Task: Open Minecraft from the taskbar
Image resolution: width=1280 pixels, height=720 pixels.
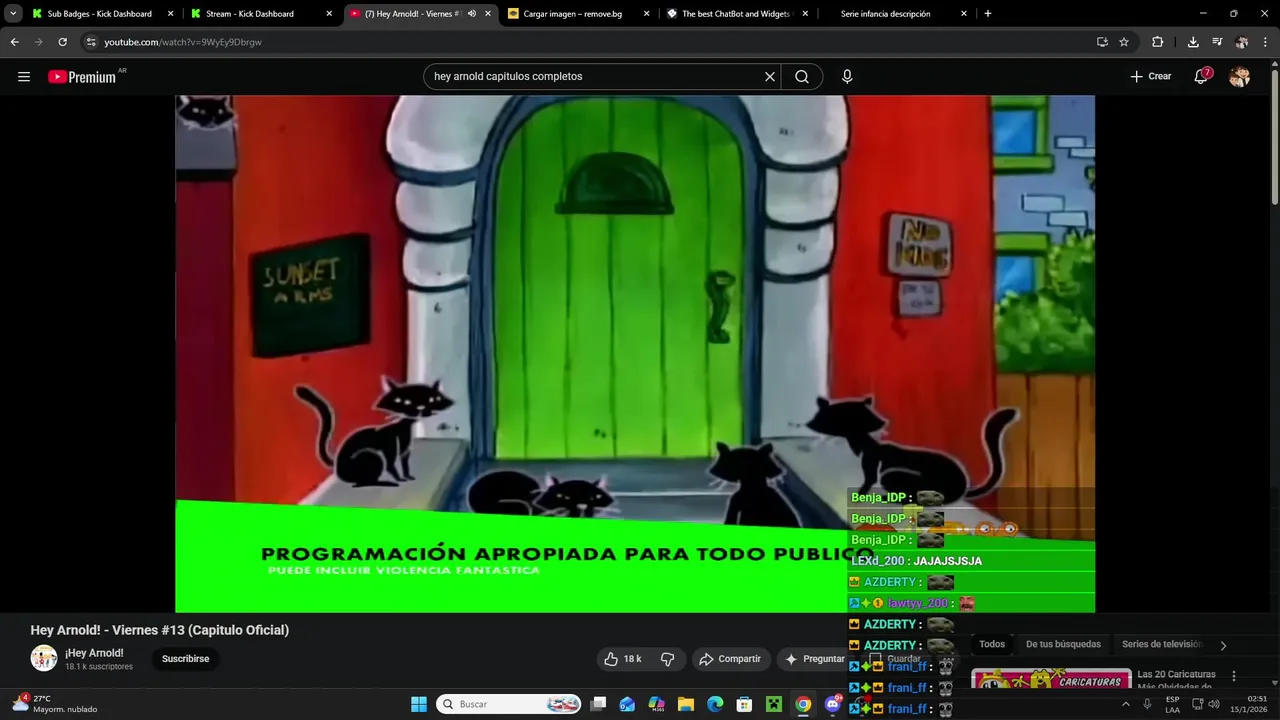Action: (773, 704)
